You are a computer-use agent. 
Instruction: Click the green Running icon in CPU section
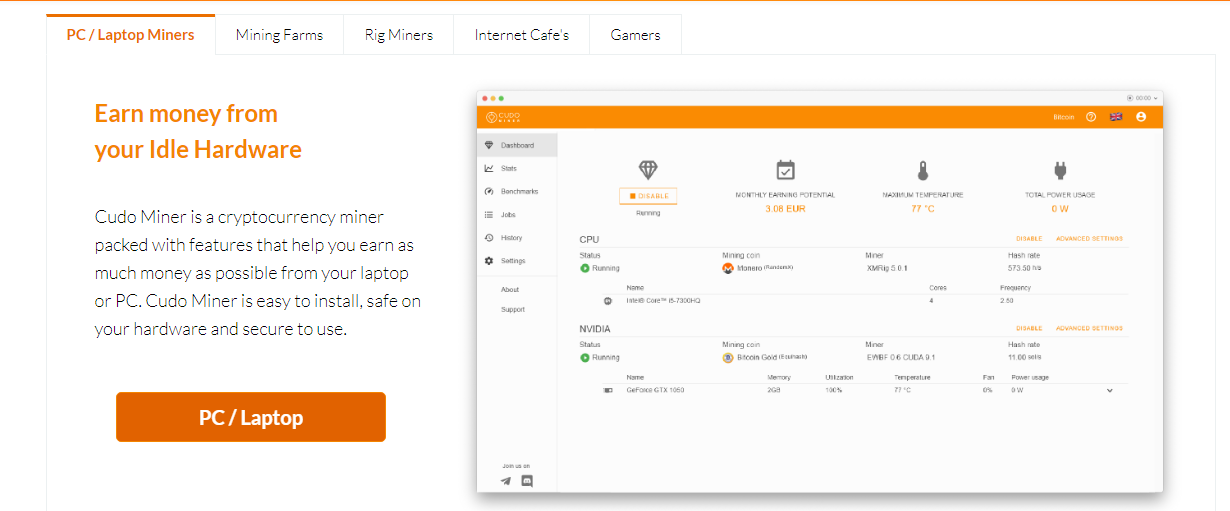click(585, 268)
